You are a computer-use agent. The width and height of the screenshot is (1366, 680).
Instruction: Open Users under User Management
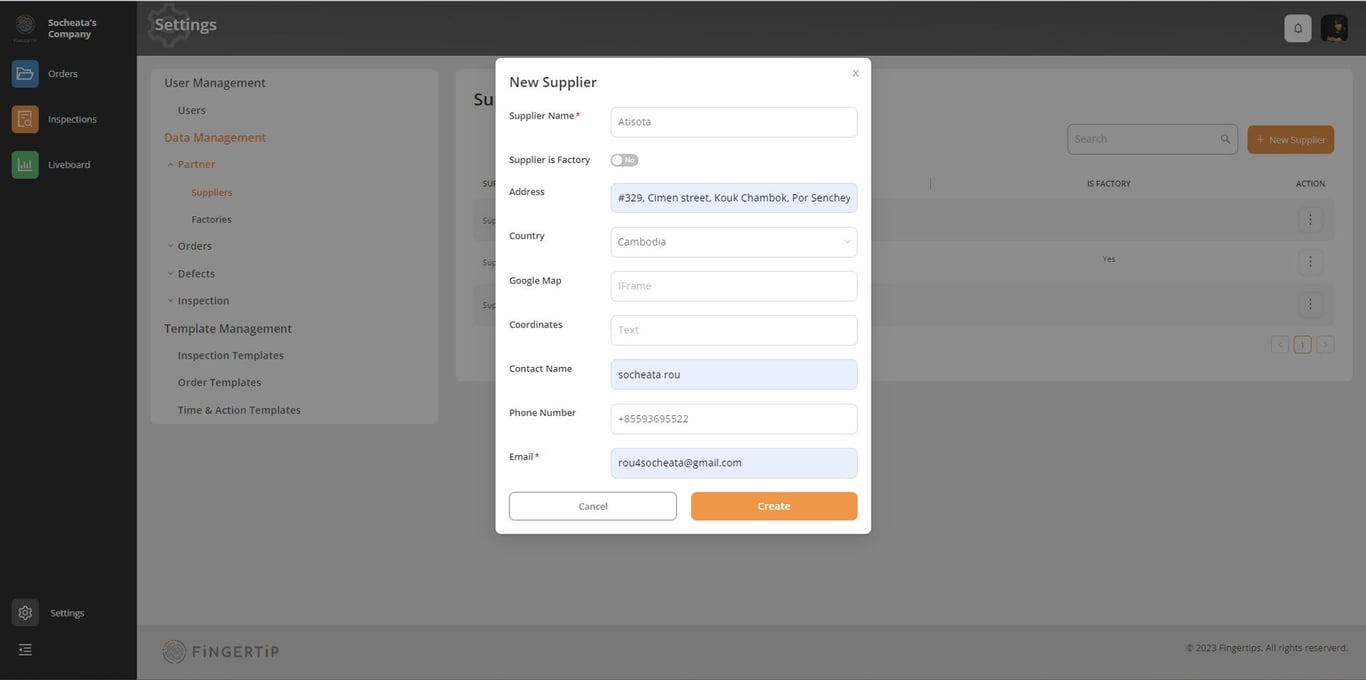[192, 110]
